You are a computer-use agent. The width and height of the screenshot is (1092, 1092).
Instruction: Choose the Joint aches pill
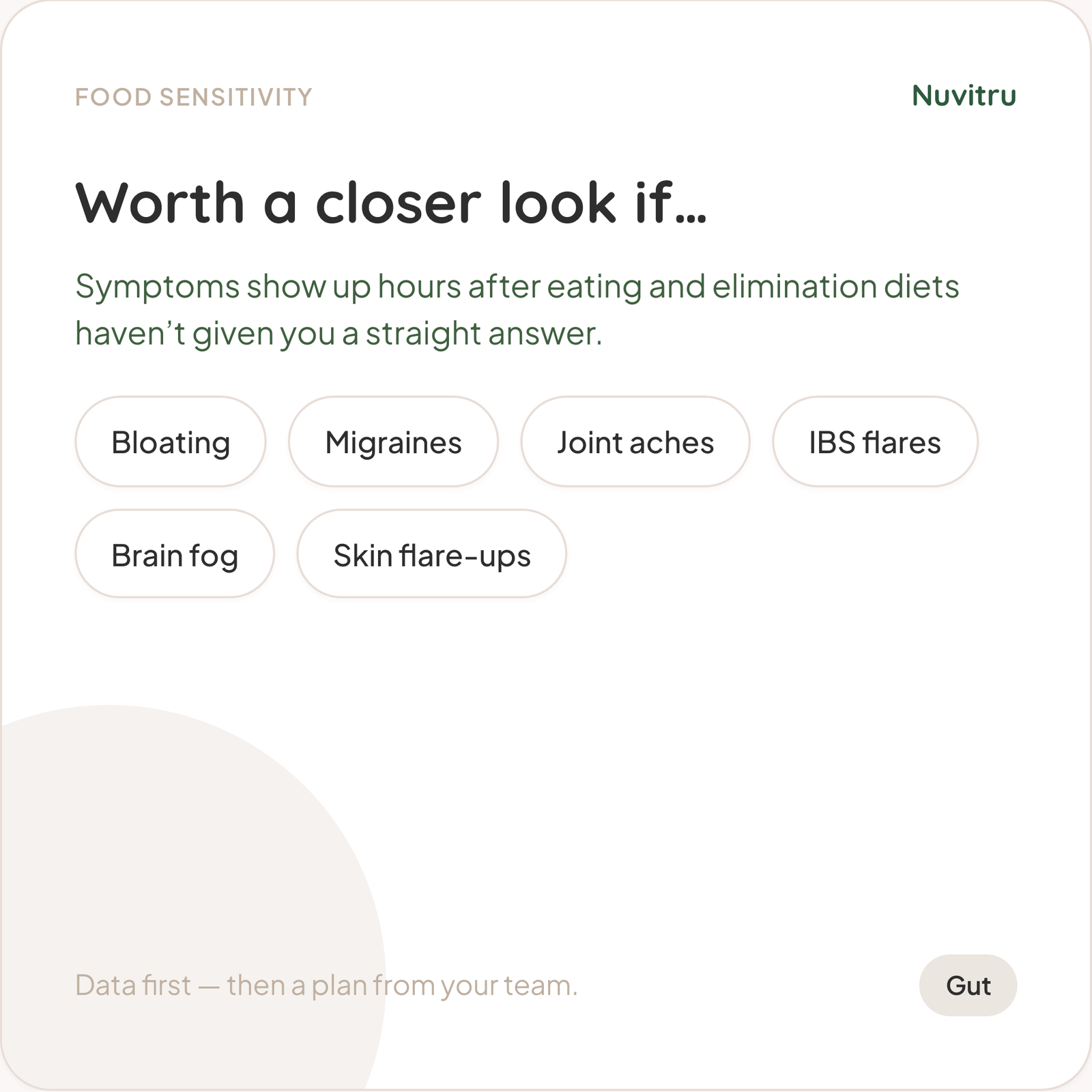coord(635,442)
